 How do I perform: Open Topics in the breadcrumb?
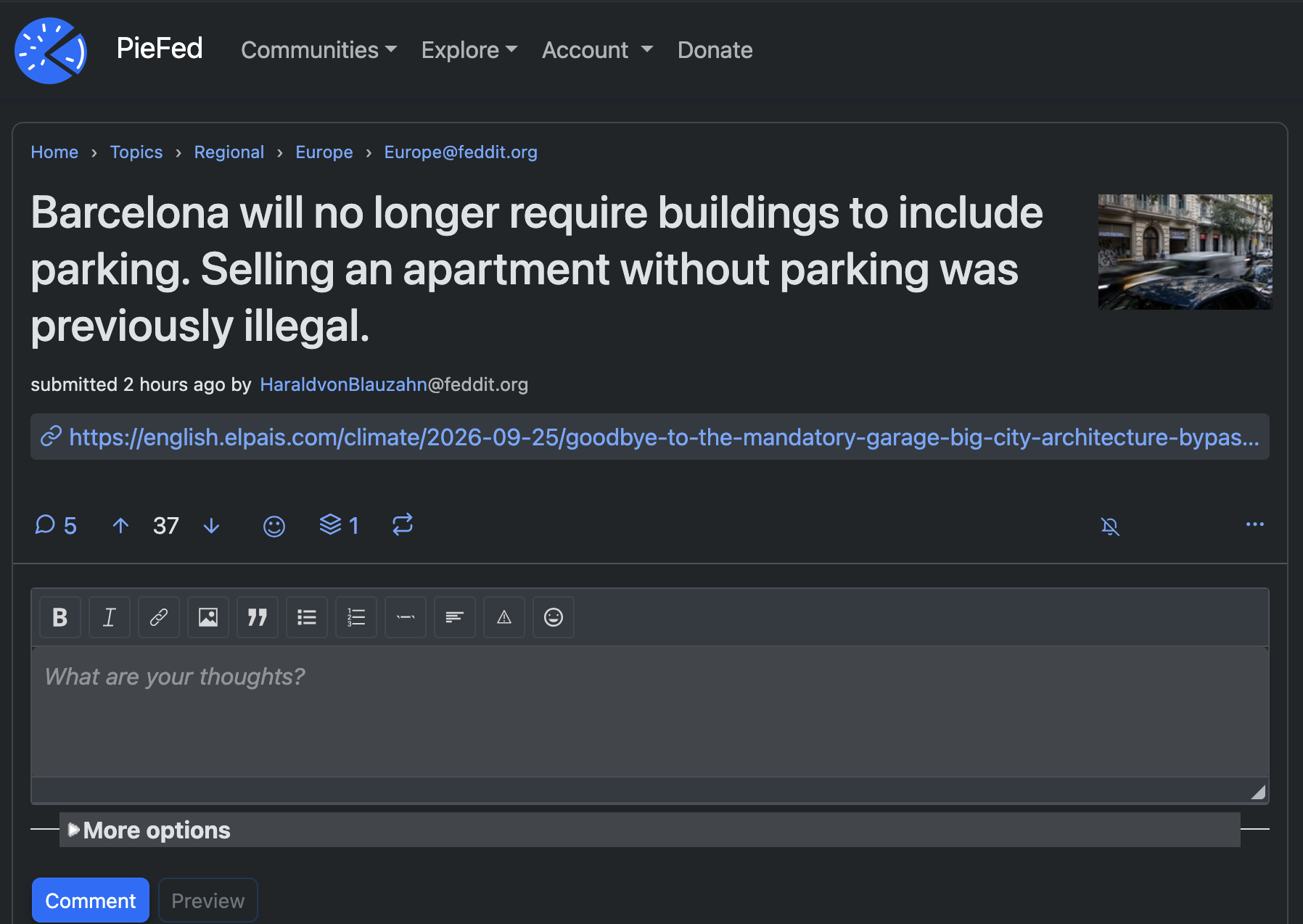(136, 152)
